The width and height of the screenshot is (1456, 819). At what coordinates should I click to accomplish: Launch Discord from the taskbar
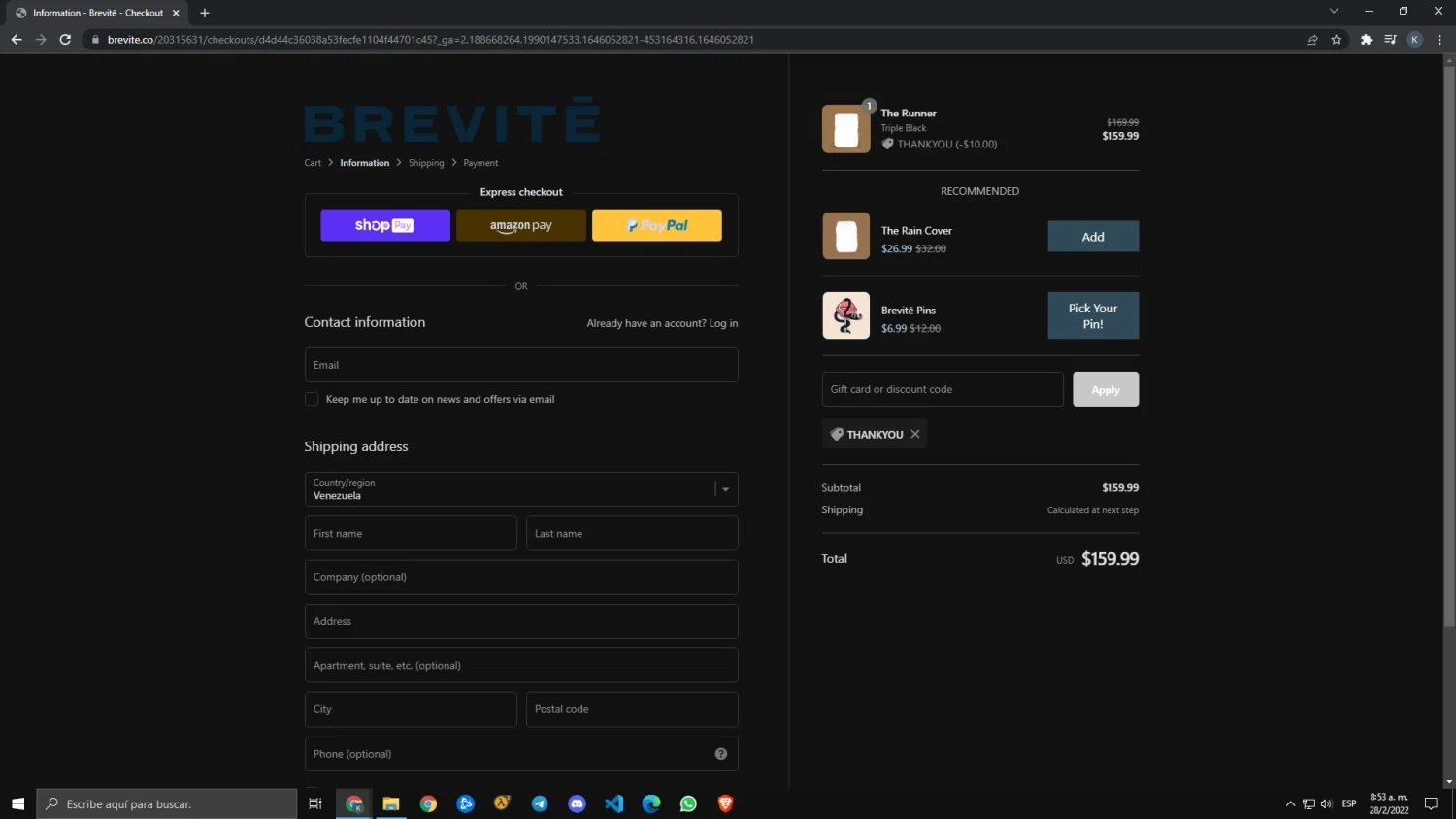click(x=577, y=803)
